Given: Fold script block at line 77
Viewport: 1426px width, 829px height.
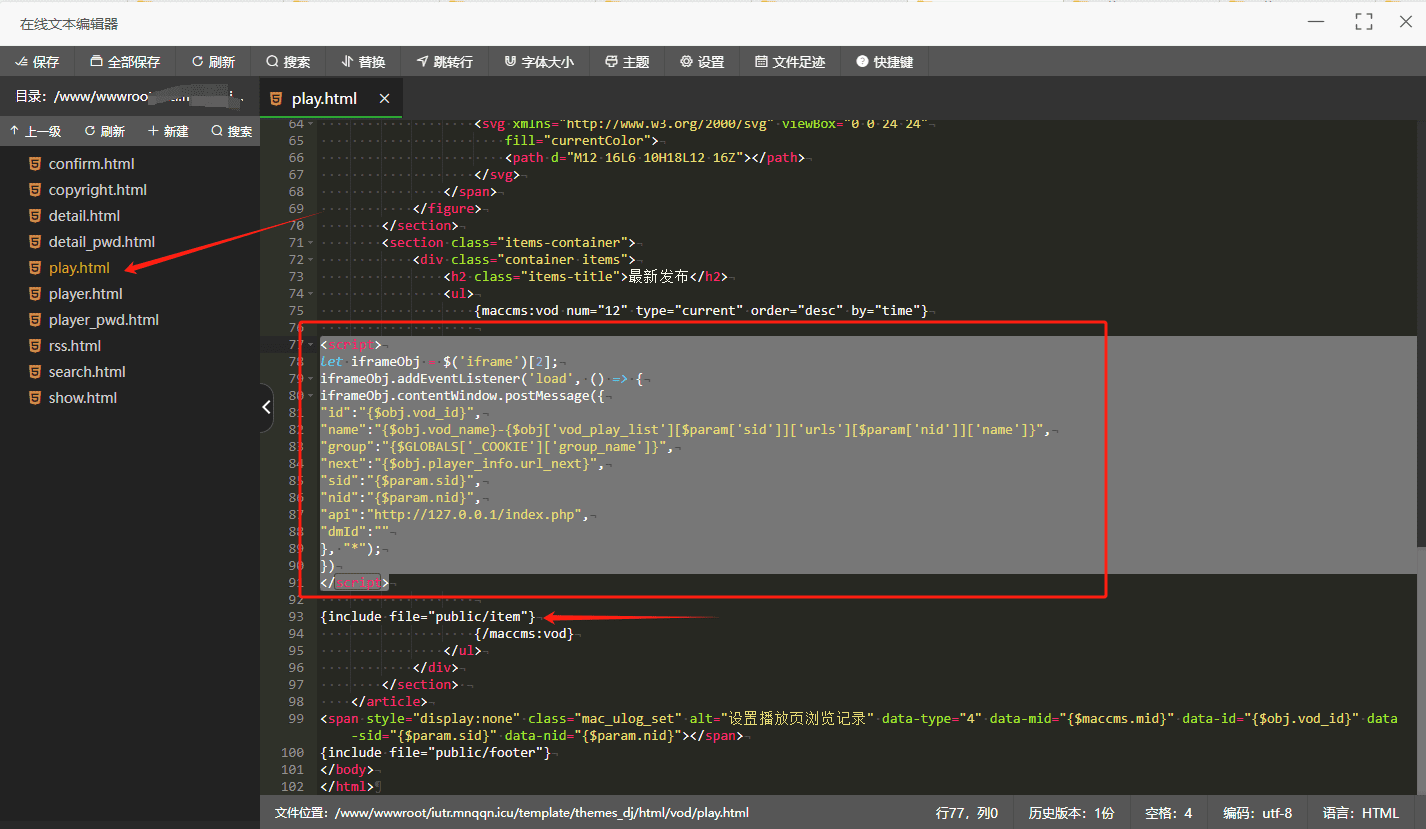Looking at the screenshot, I should [x=311, y=345].
